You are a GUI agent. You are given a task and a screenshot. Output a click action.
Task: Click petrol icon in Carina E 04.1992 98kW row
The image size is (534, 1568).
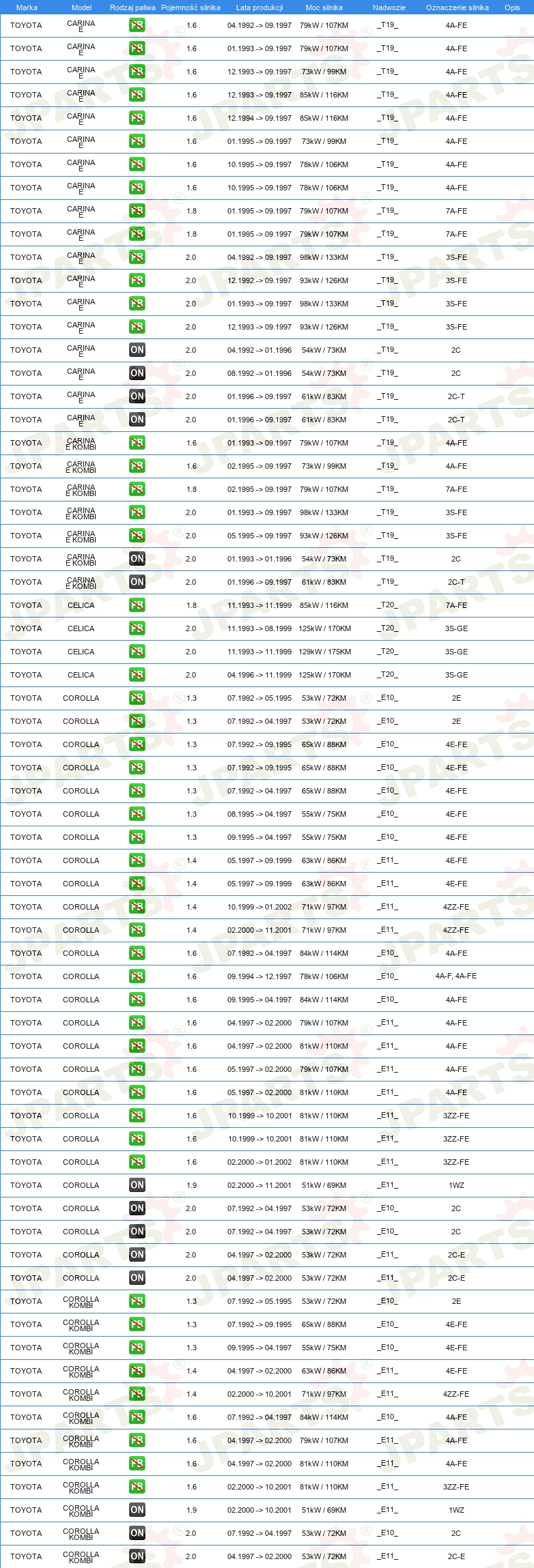point(137,257)
